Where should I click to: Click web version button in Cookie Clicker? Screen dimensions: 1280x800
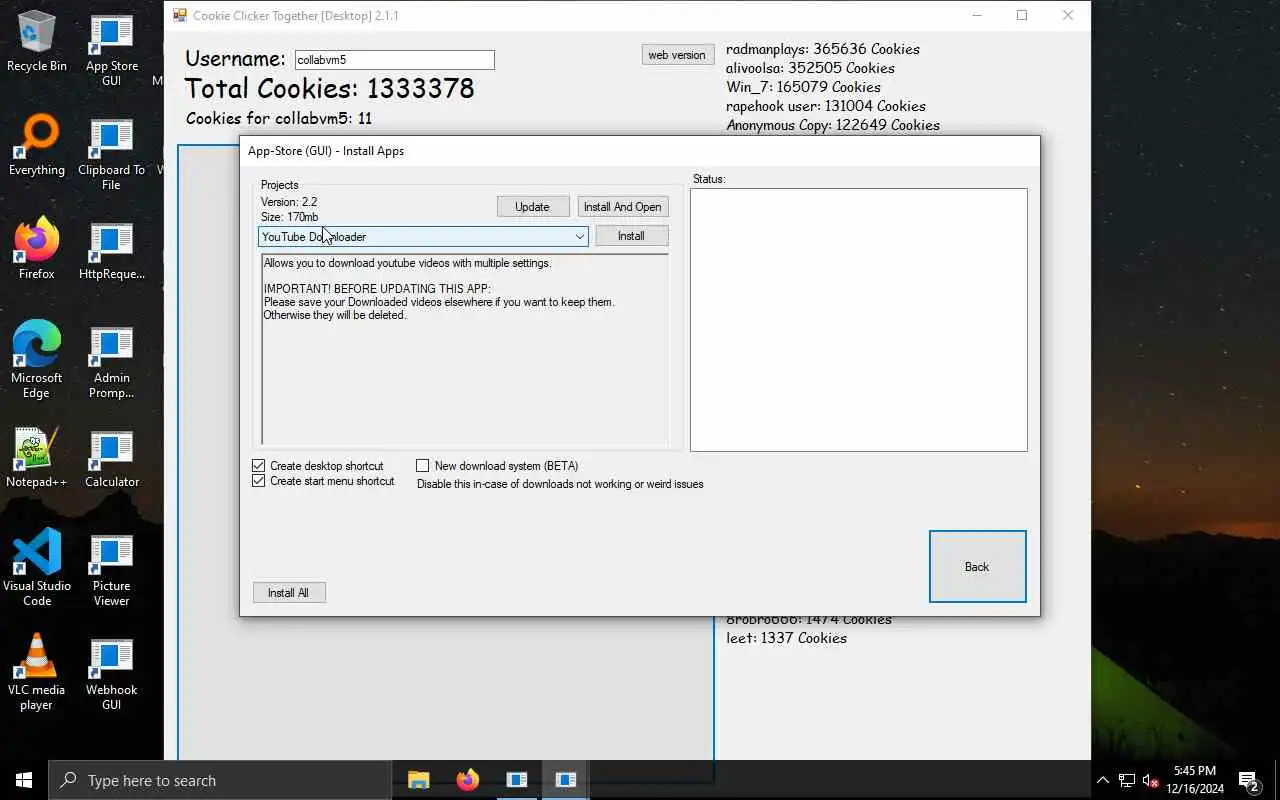click(677, 55)
